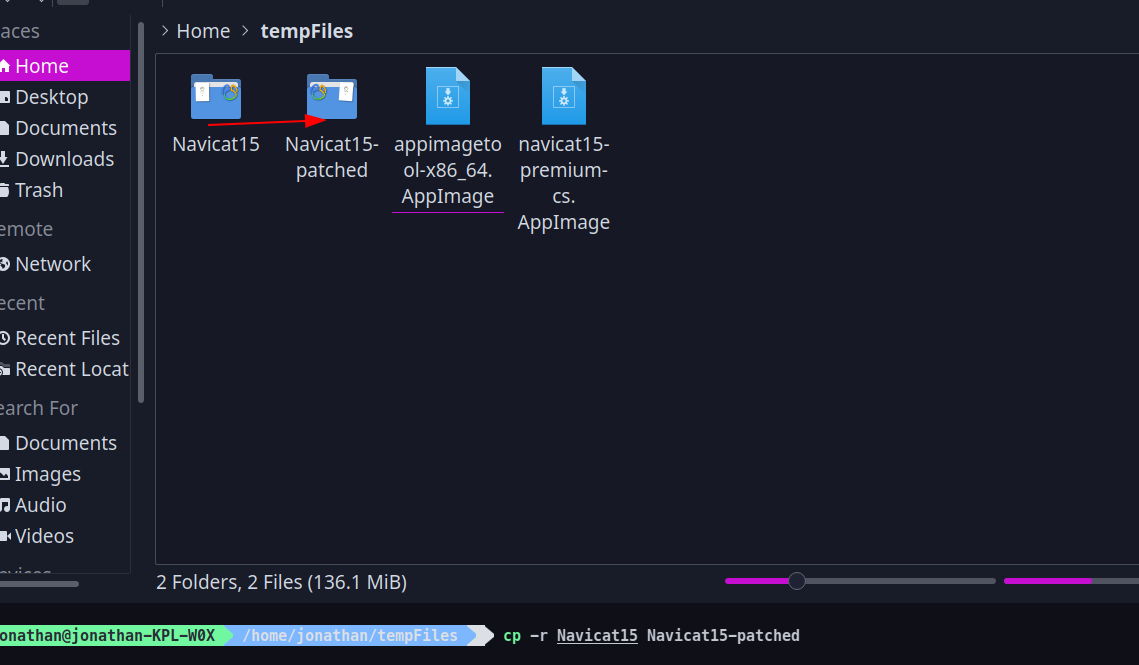
Task: Select the appimagetool-x86_64.AppImage file icon
Action: point(447,97)
